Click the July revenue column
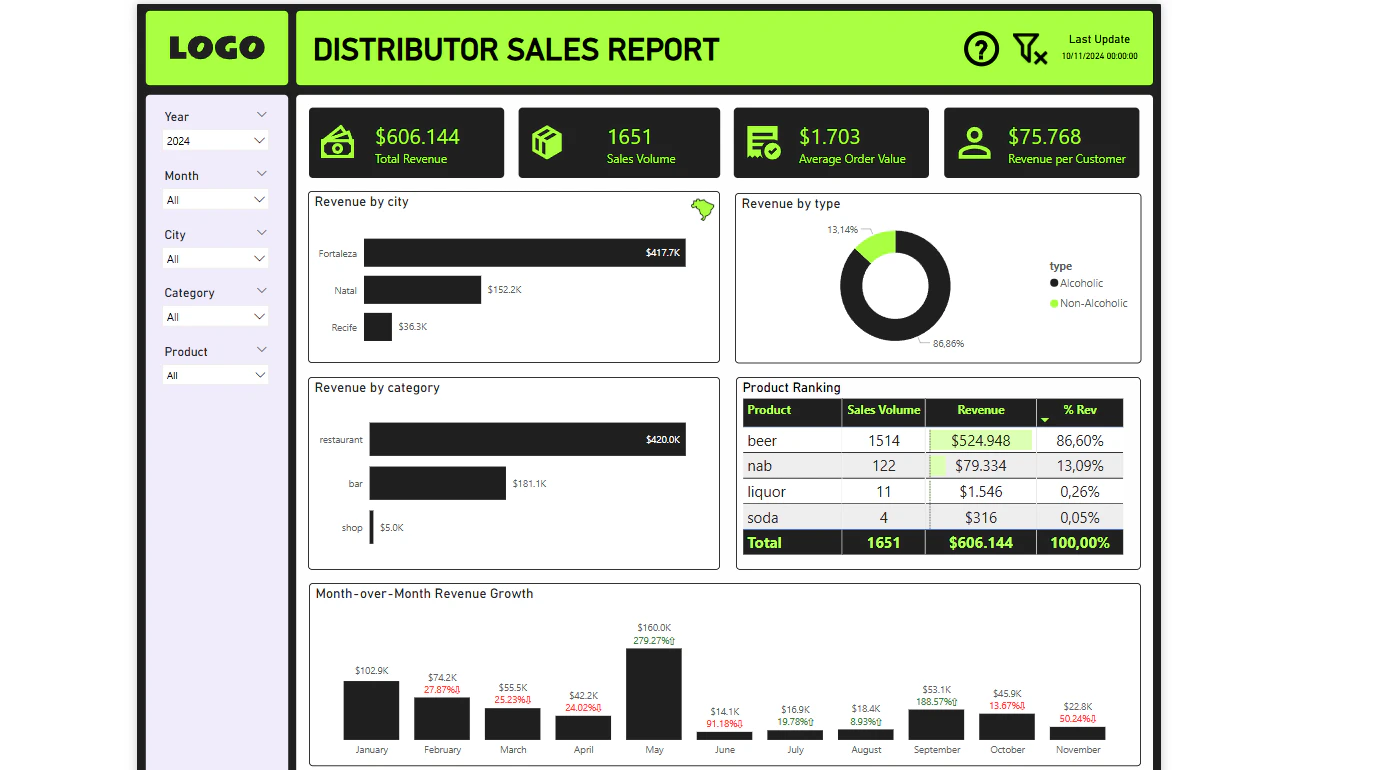 [x=795, y=735]
